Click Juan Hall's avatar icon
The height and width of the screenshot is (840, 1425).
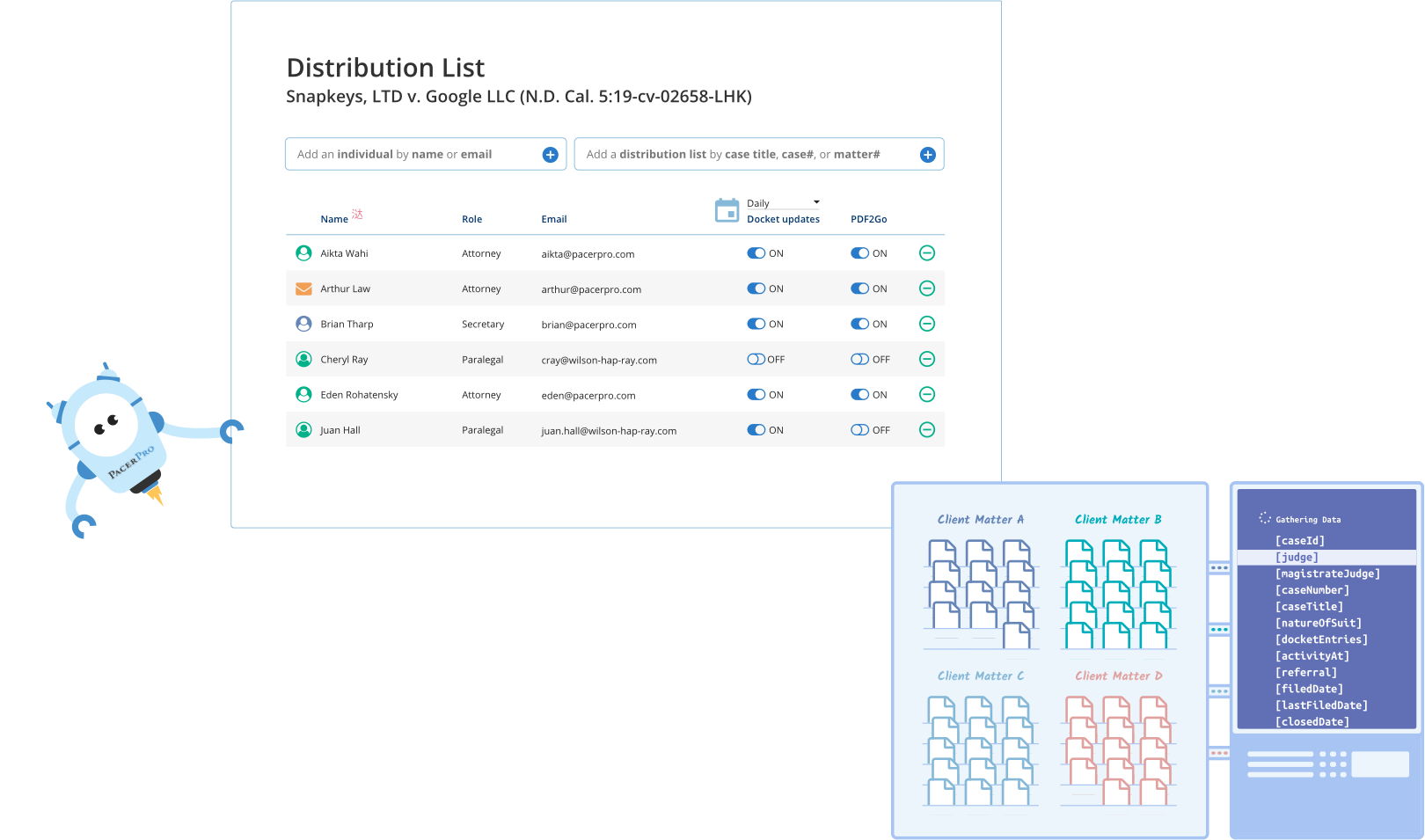(x=303, y=430)
